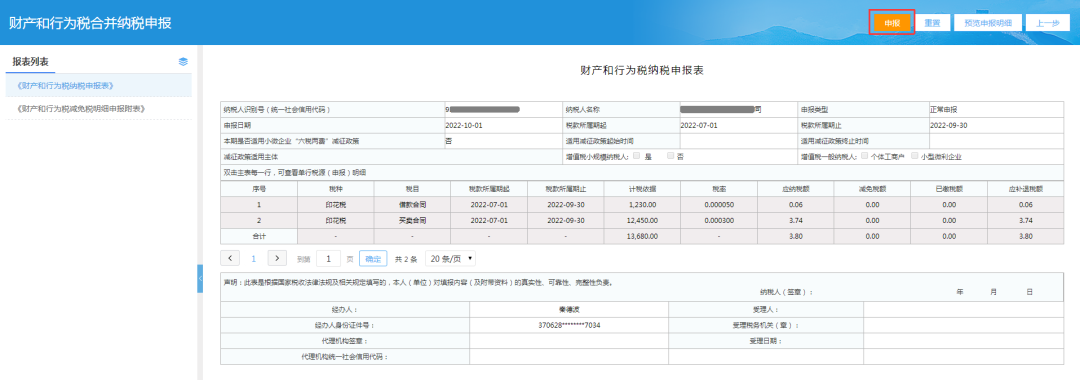Click the 税种 column header
The image size is (1080, 380).
coord(335,188)
